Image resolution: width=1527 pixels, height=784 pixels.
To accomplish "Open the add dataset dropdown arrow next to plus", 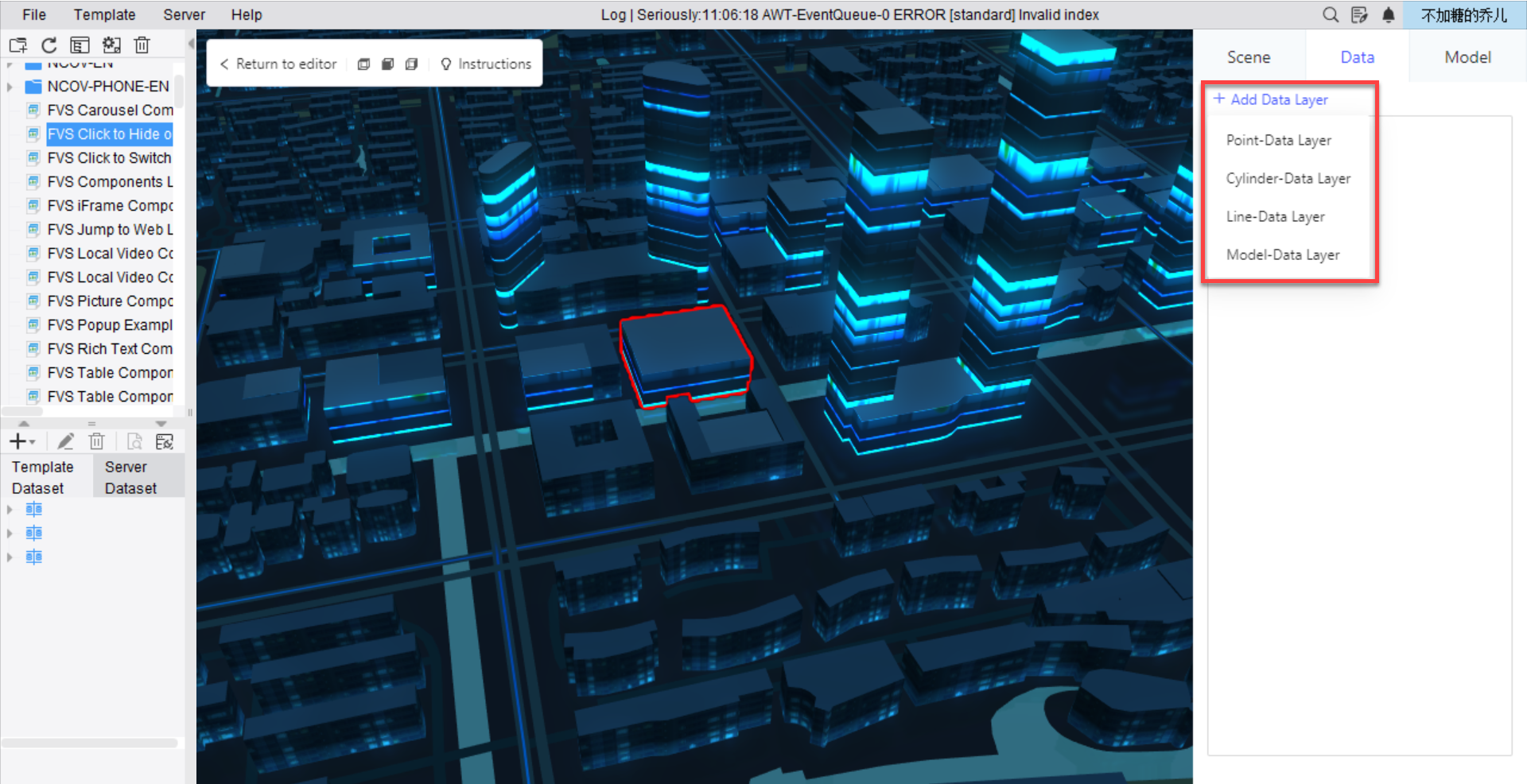I will coord(31,442).
